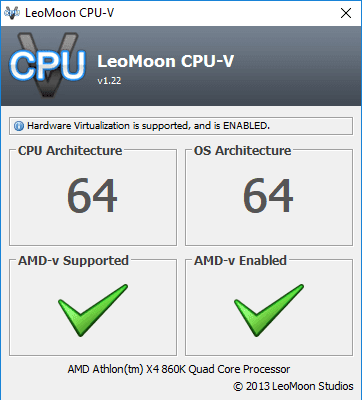The width and height of the screenshot is (364, 400).
Task: Click the OS Architecture 64 value
Action: [268, 196]
